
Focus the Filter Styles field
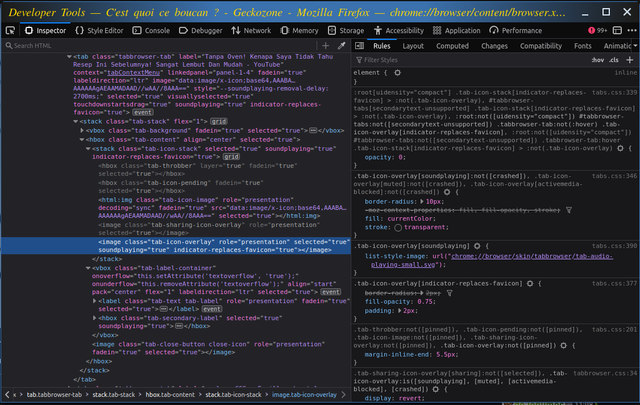[469, 60]
